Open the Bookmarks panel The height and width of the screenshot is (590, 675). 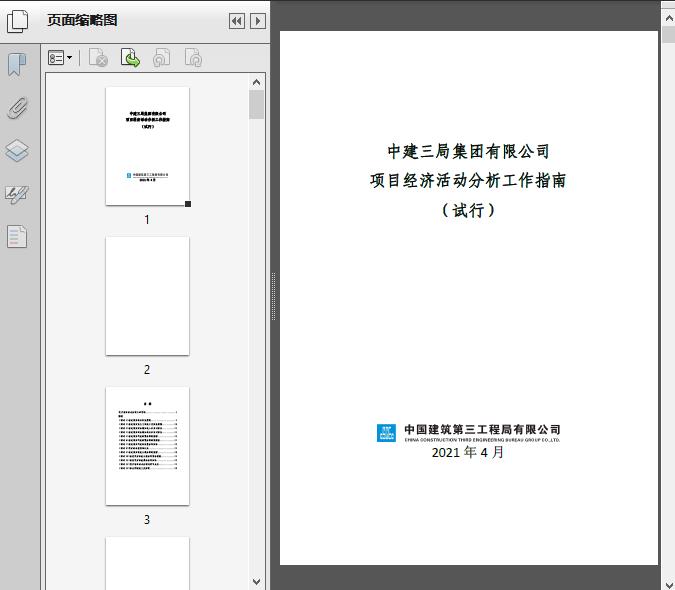tap(17, 65)
